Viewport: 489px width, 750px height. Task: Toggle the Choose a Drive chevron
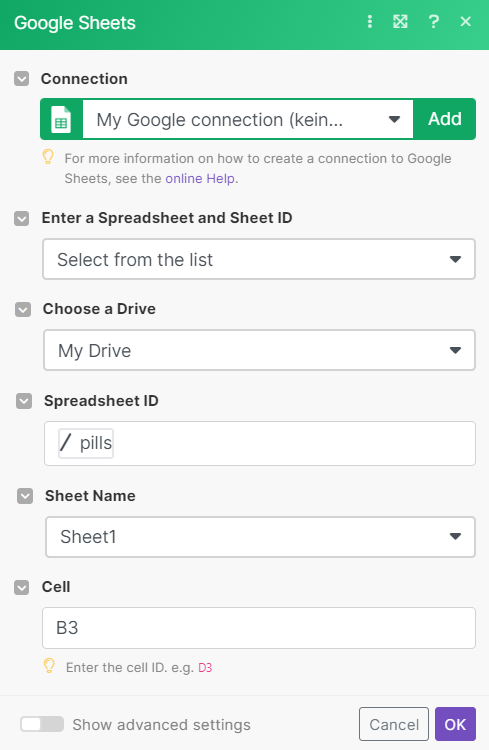tap(23, 309)
